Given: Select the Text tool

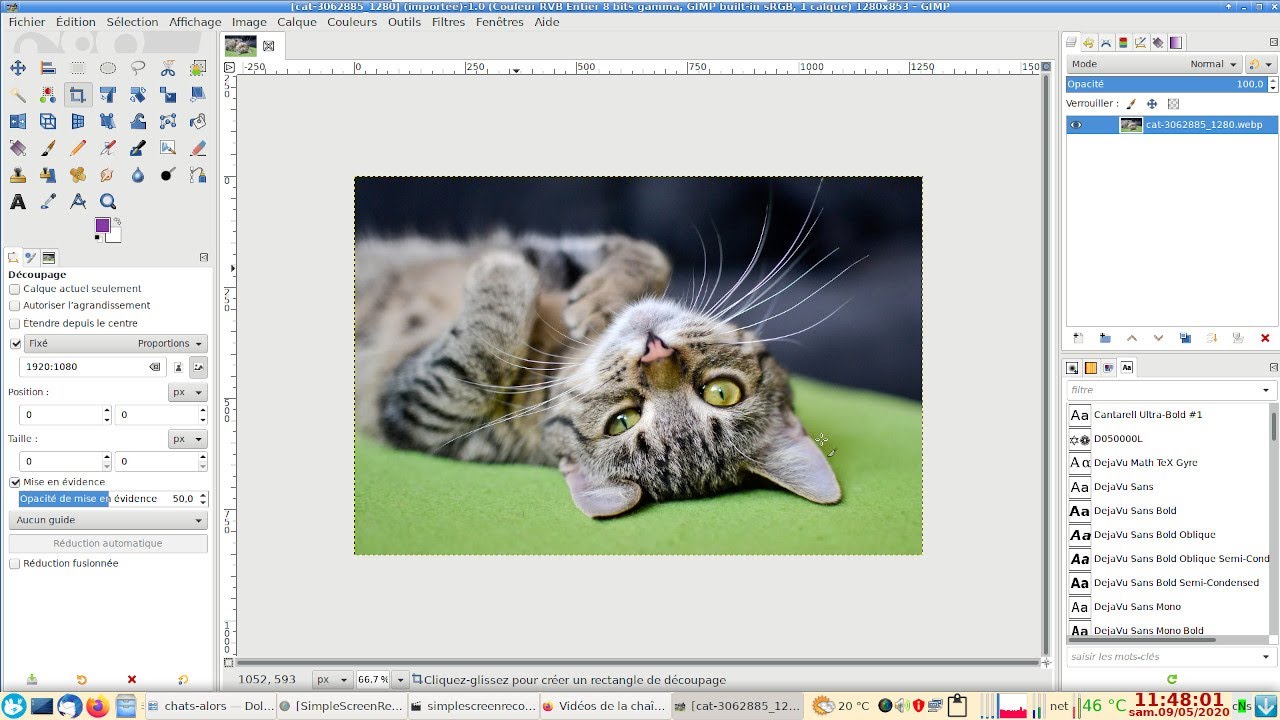Looking at the screenshot, I should (x=18, y=201).
